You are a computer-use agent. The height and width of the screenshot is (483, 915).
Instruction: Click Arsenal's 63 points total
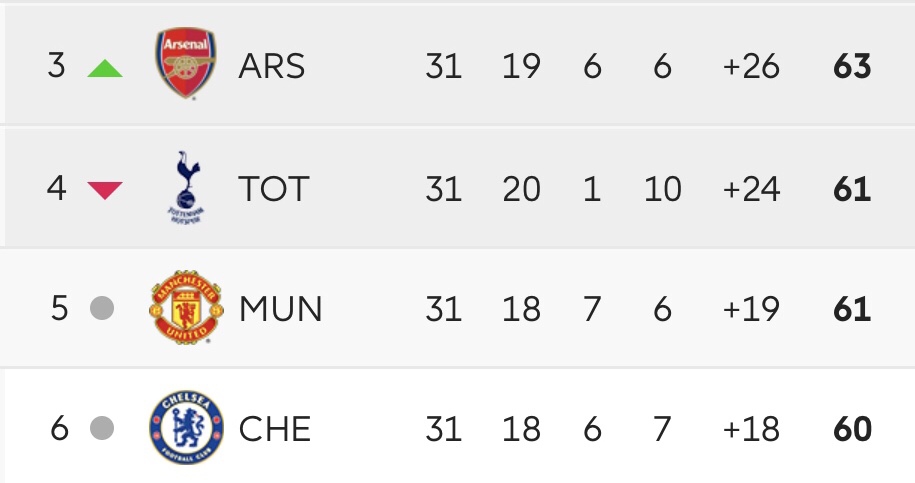point(852,66)
